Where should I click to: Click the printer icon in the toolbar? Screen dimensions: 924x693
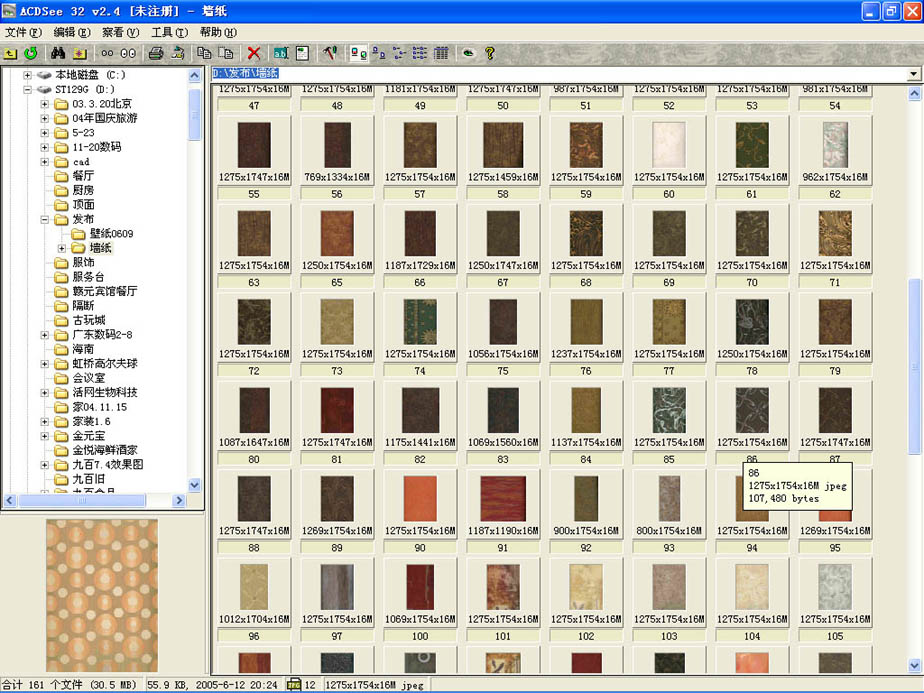click(x=156, y=54)
